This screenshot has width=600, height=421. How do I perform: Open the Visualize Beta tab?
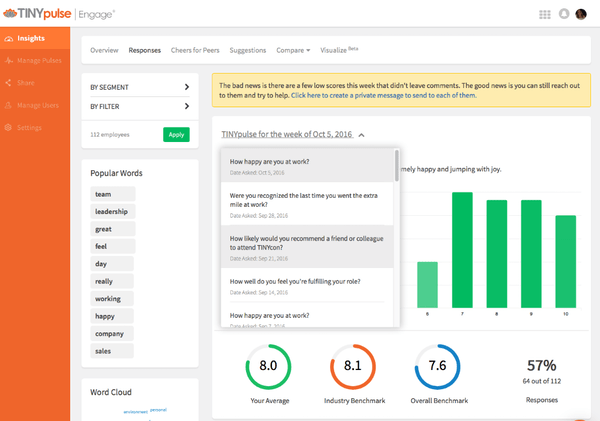tap(339, 50)
